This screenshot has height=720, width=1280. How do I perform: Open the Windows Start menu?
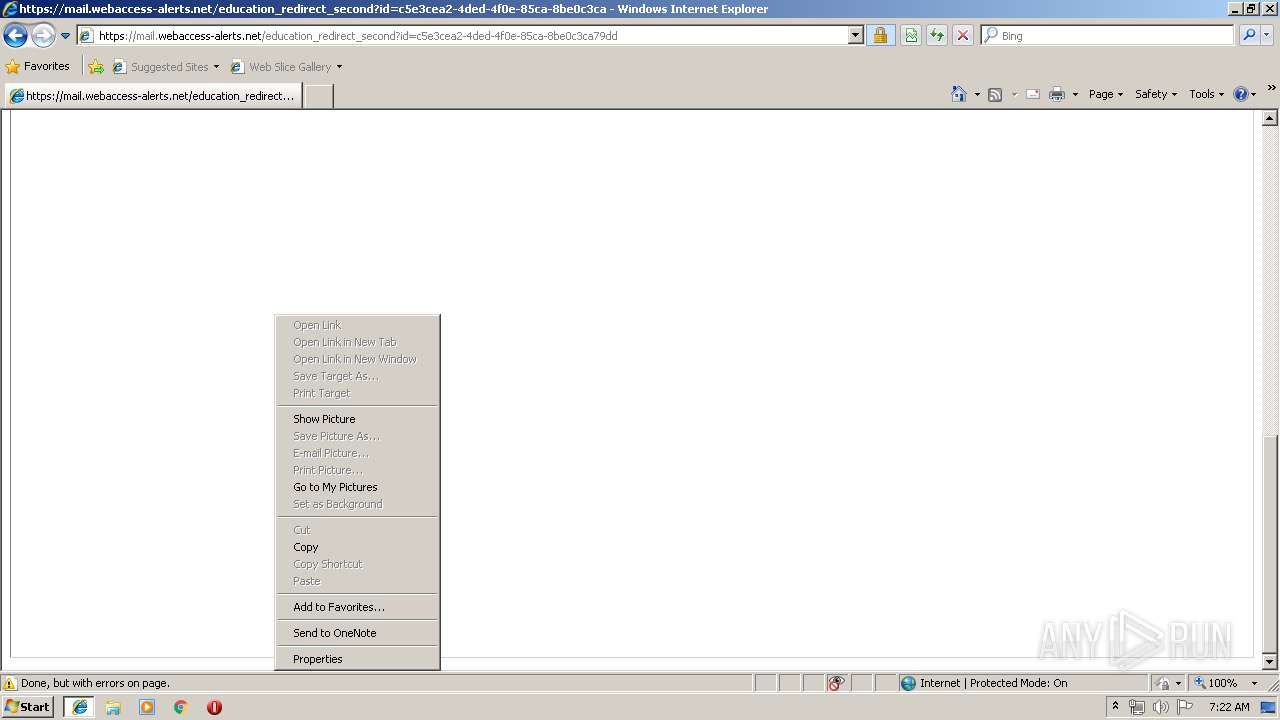pyautogui.click(x=27, y=707)
